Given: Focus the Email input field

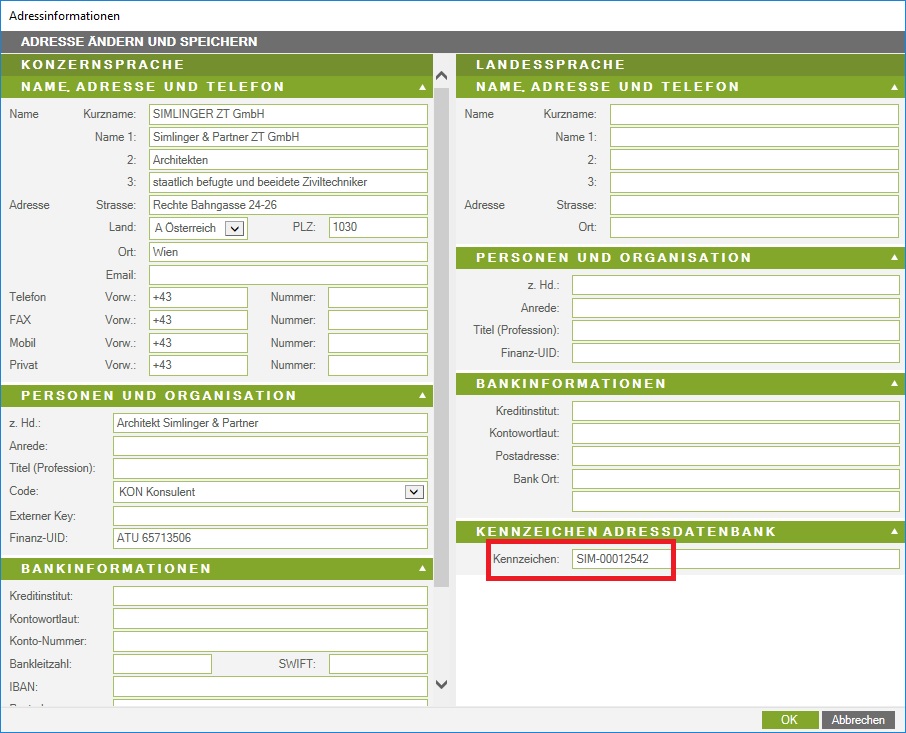Looking at the screenshot, I should (x=288, y=275).
